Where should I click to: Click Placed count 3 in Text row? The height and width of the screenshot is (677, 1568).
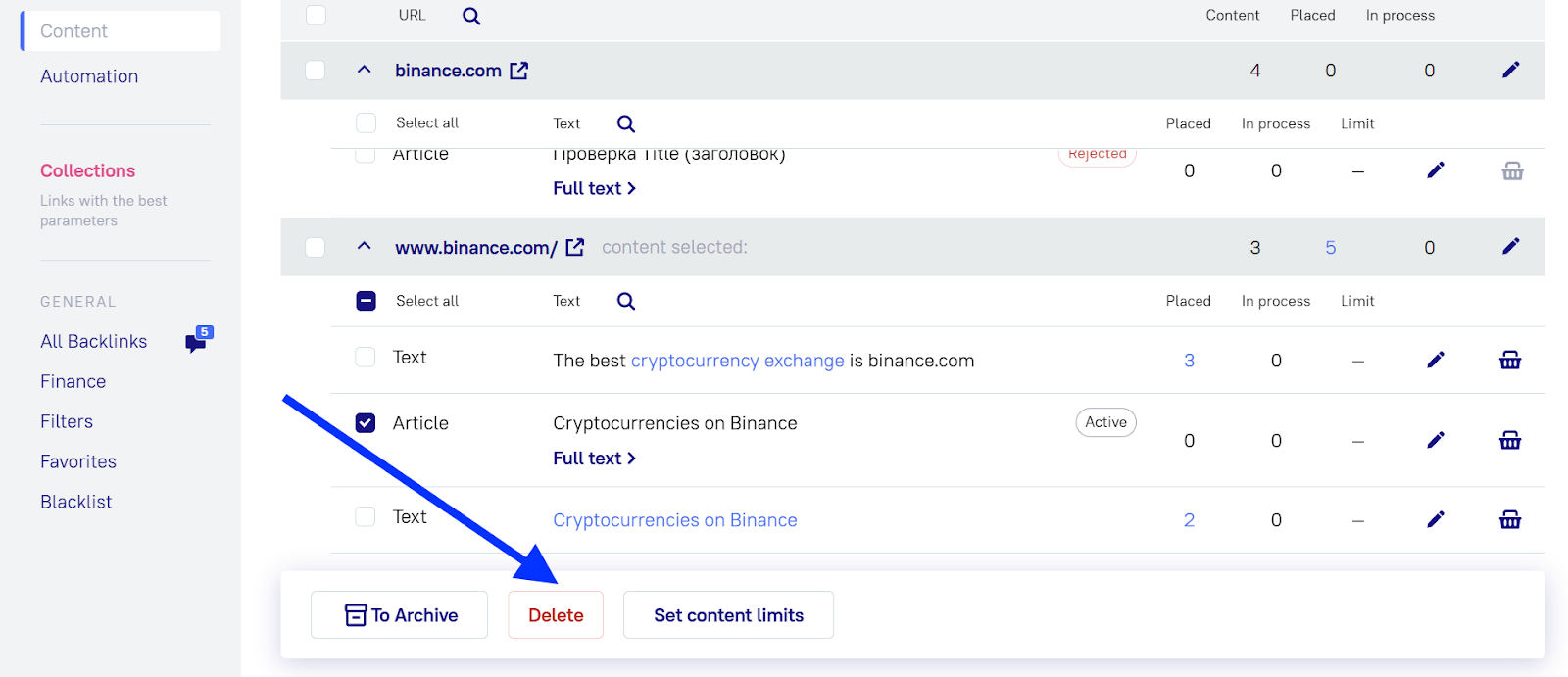click(1189, 361)
